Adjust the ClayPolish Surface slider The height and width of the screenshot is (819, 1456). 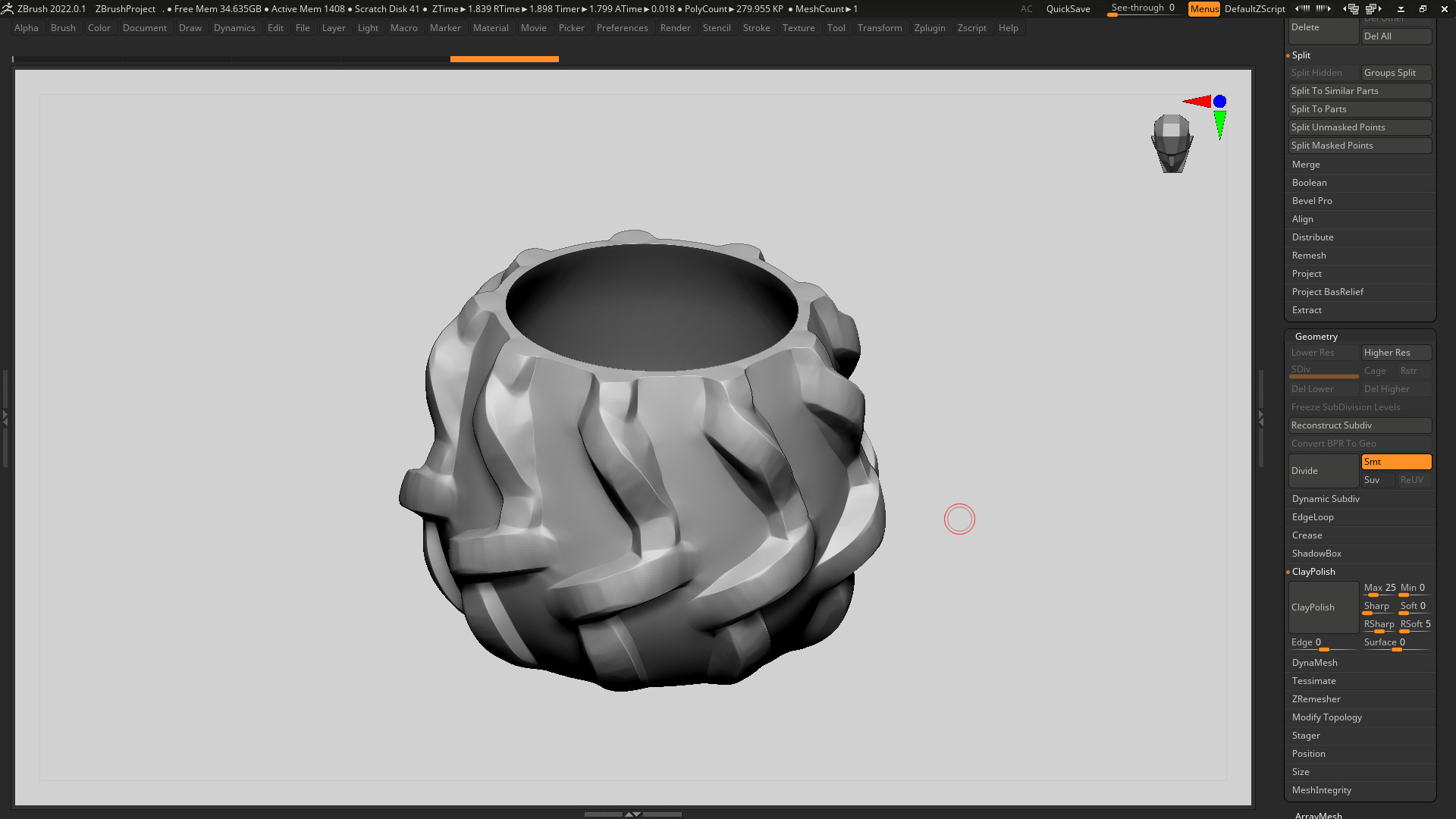click(1396, 643)
